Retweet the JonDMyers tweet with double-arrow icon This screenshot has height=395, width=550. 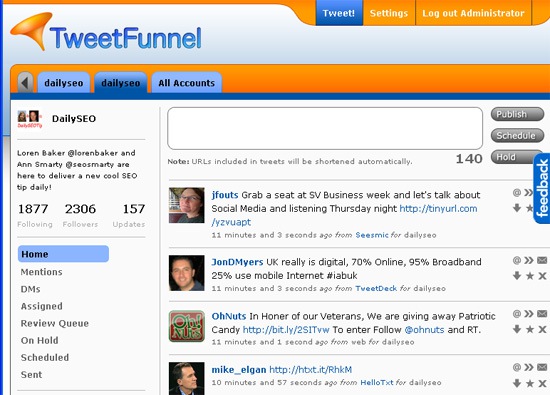pos(529,260)
